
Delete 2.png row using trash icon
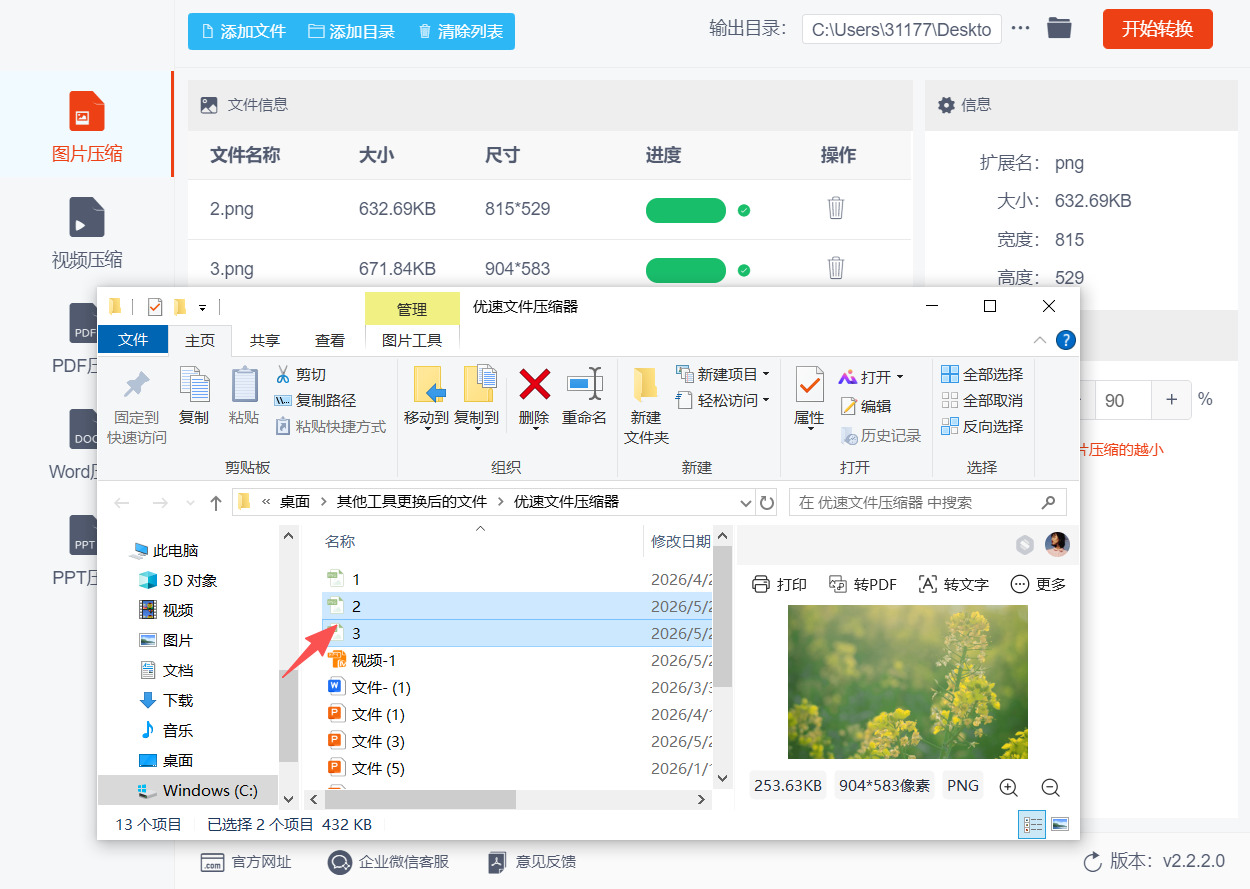point(836,208)
